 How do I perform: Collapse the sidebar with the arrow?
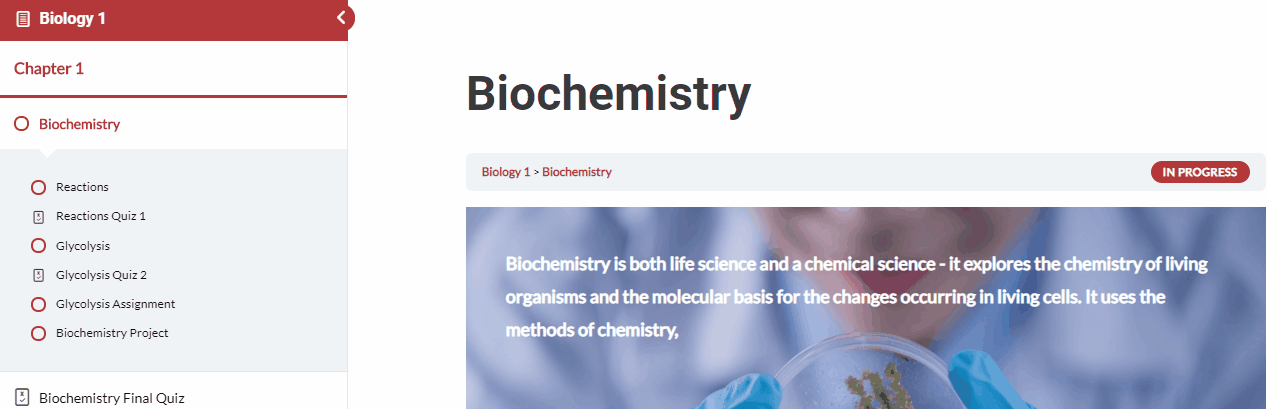tap(342, 18)
